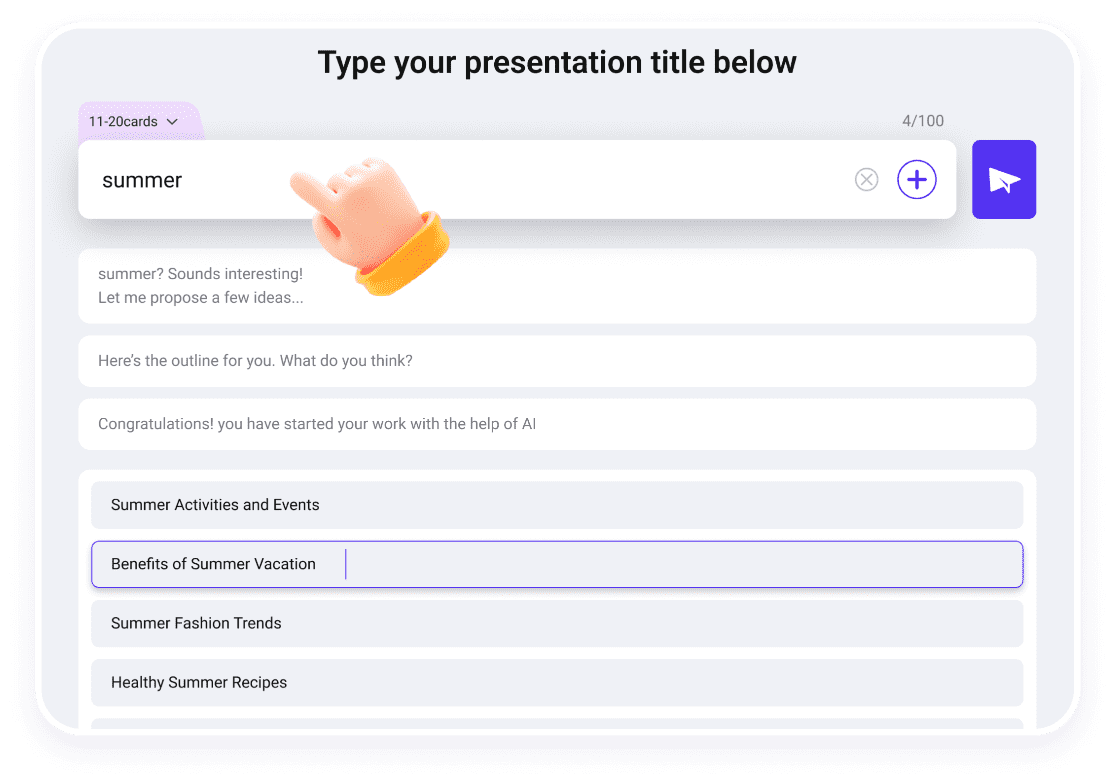The width and height of the screenshot is (1116, 784).
Task: Click the plus circle icon
Action: click(916, 180)
